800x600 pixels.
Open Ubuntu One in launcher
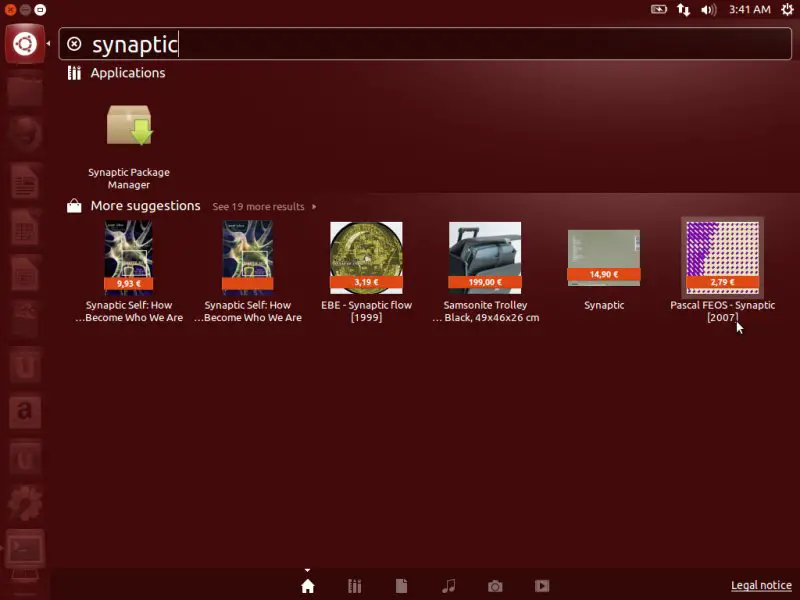click(x=24, y=364)
